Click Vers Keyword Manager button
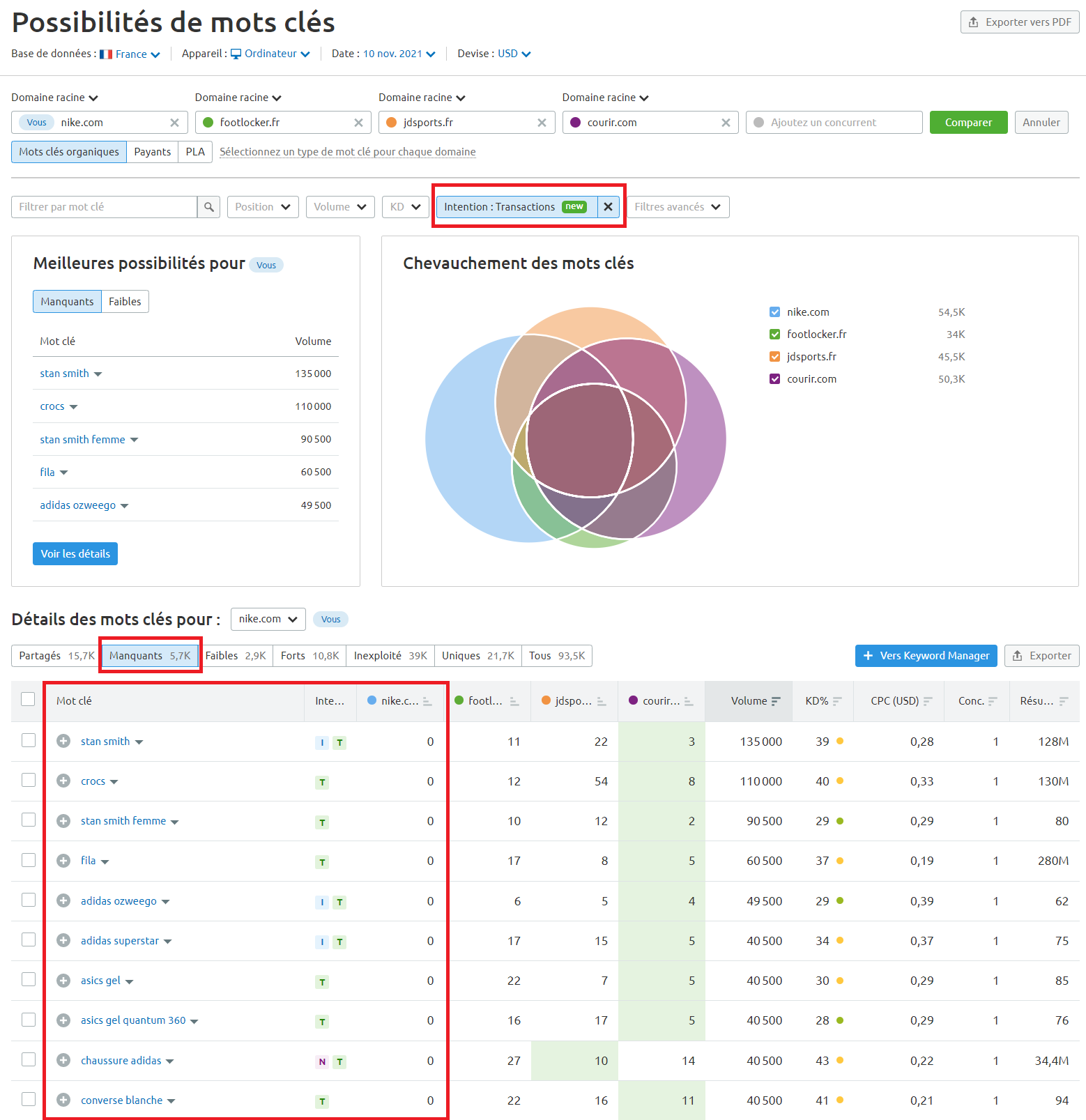Screen dimensions: 1086x1120 [x=926, y=656]
